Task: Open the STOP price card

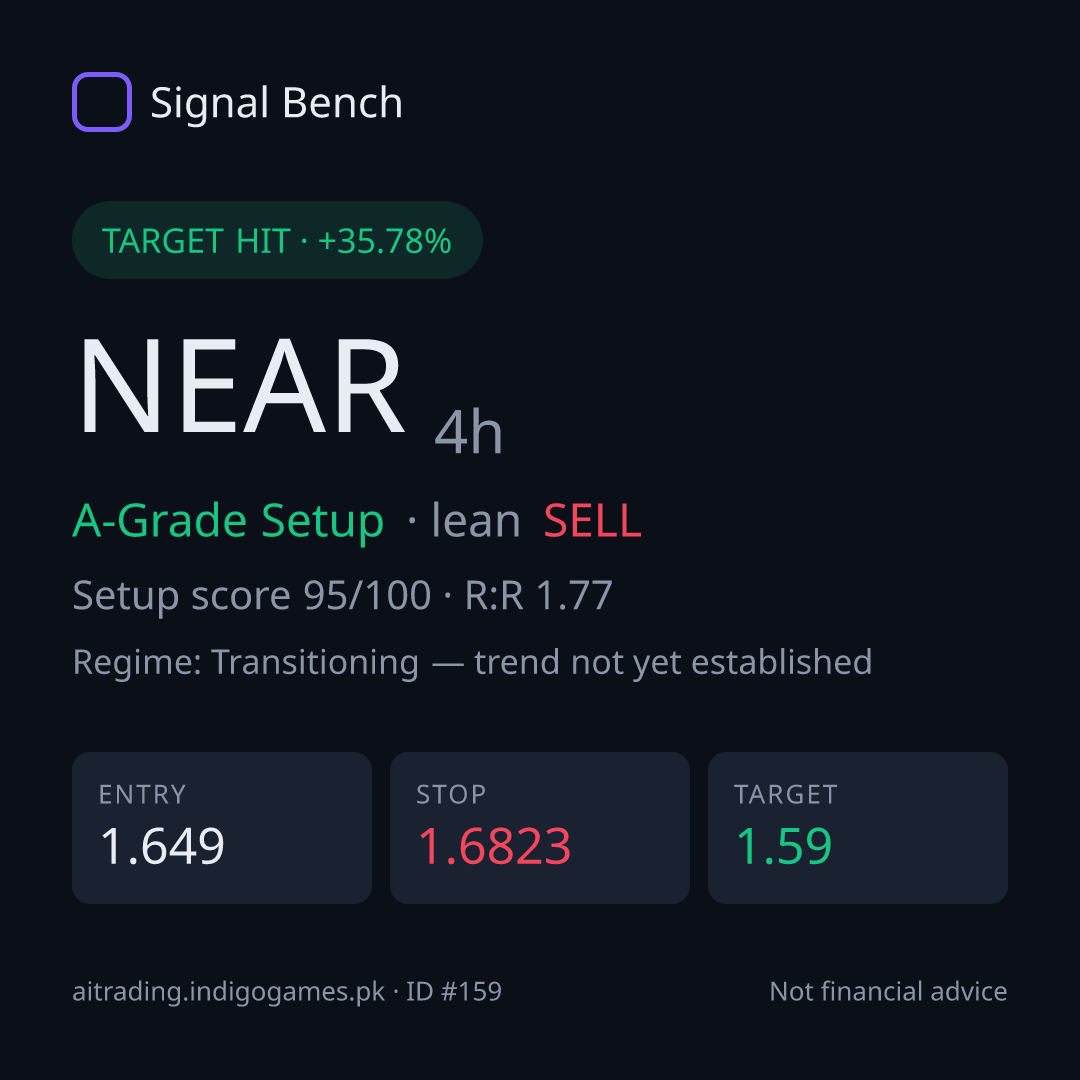Action: [x=540, y=828]
